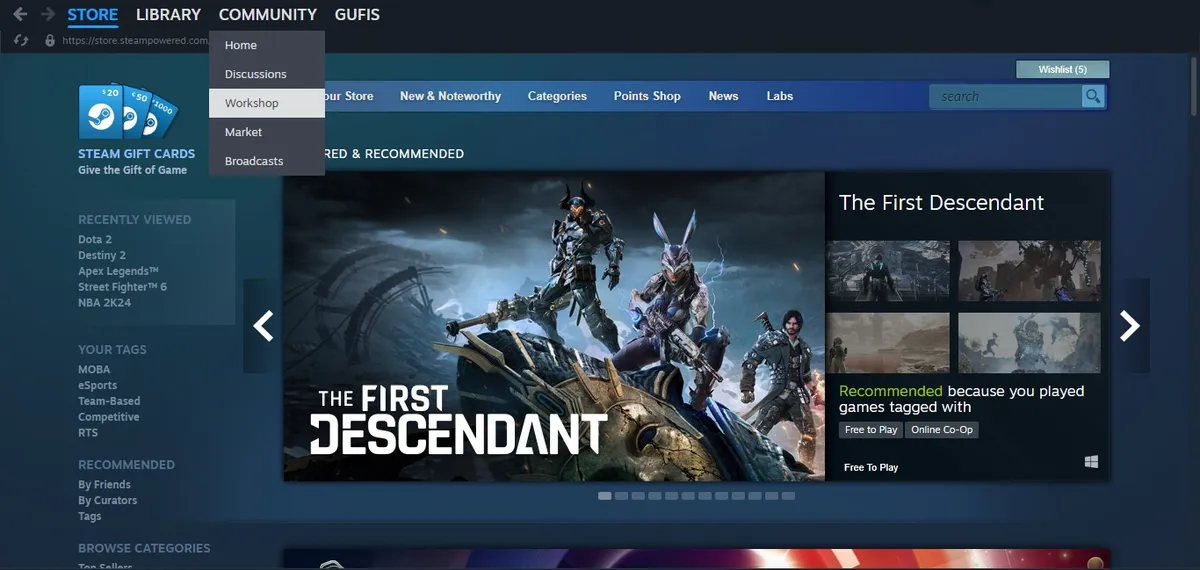This screenshot has width=1200, height=570.
Task: Open the LIBRARY tab
Action: [168, 15]
